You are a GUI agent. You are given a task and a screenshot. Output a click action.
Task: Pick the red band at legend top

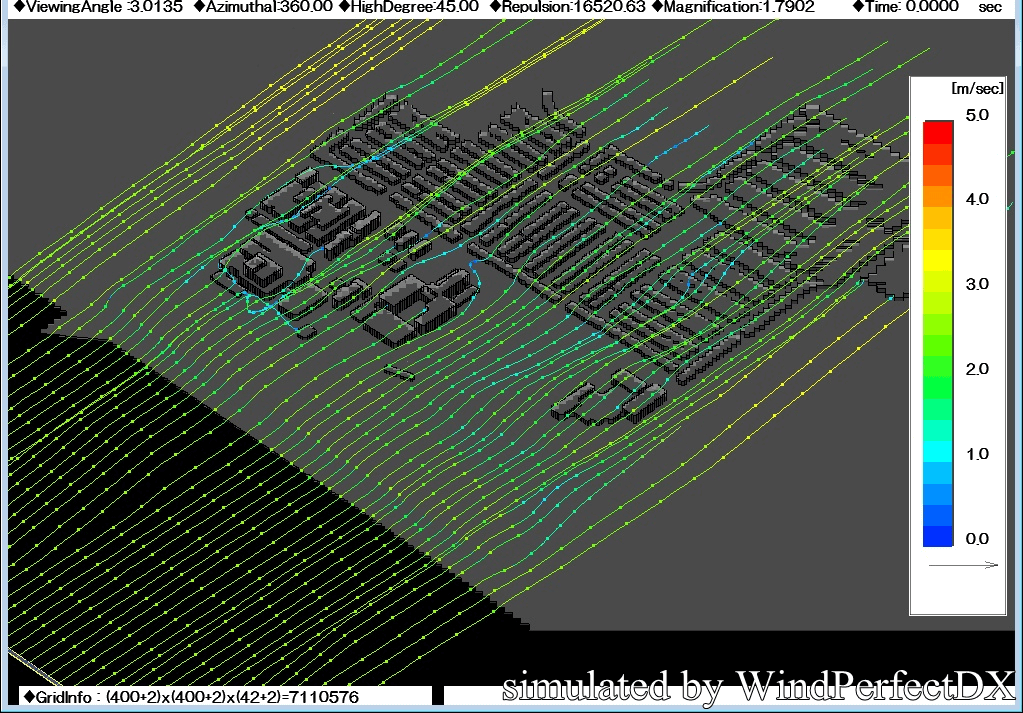click(938, 131)
